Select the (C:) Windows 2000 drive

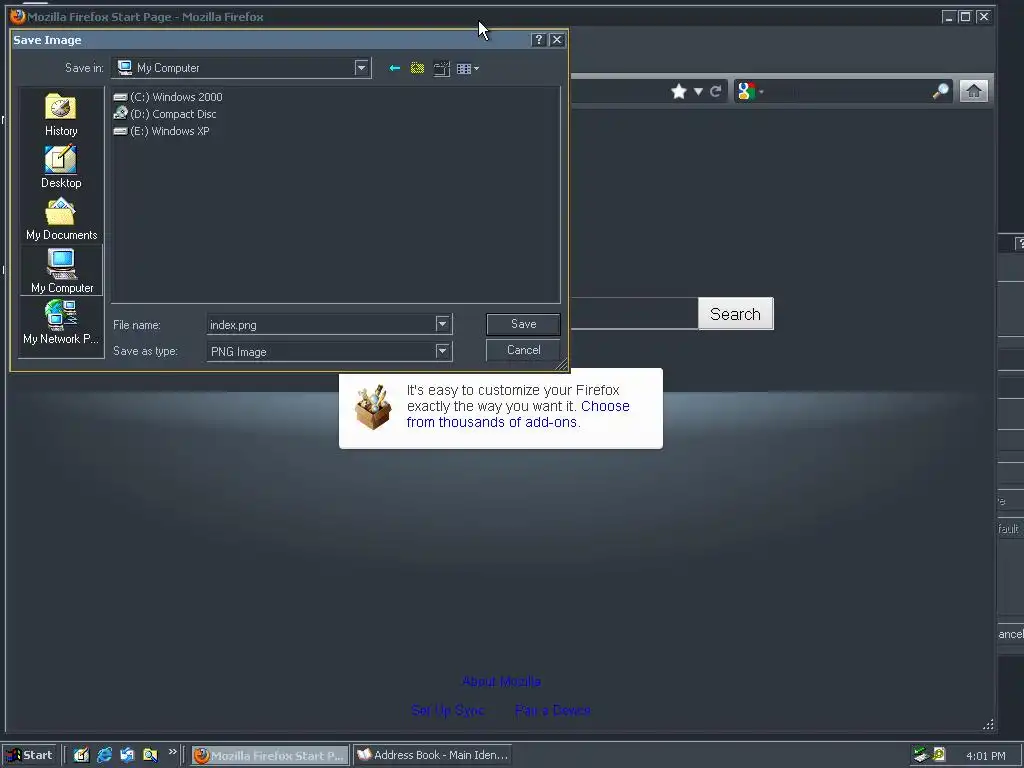pos(168,97)
